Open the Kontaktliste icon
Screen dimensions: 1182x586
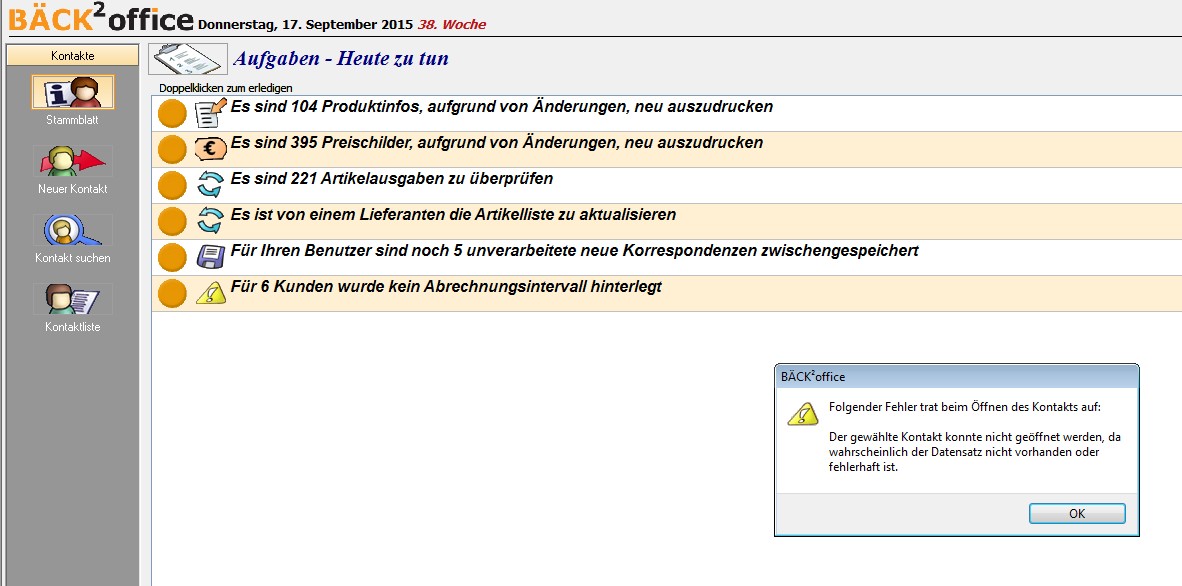click(x=73, y=299)
